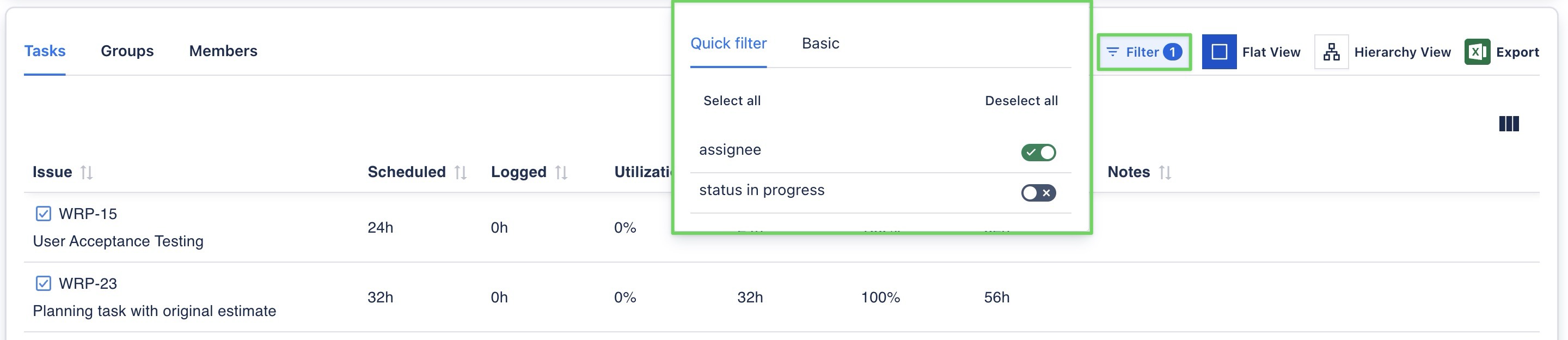The image size is (1568, 340).
Task: Click Select all in quick filter
Action: tap(732, 101)
